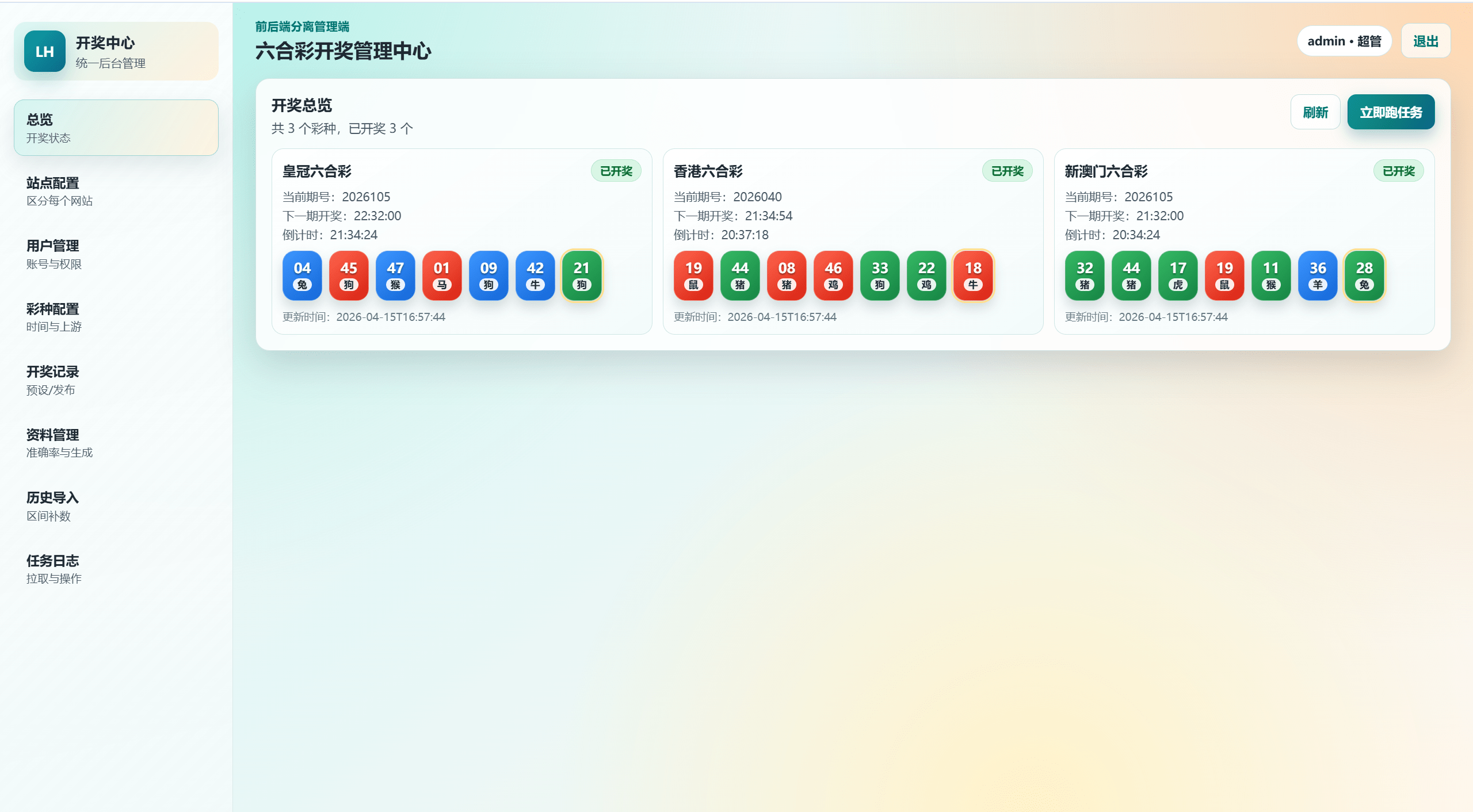
Task: Click special ball 28 兔 in 新澳门六合彩
Action: pyautogui.click(x=1364, y=275)
